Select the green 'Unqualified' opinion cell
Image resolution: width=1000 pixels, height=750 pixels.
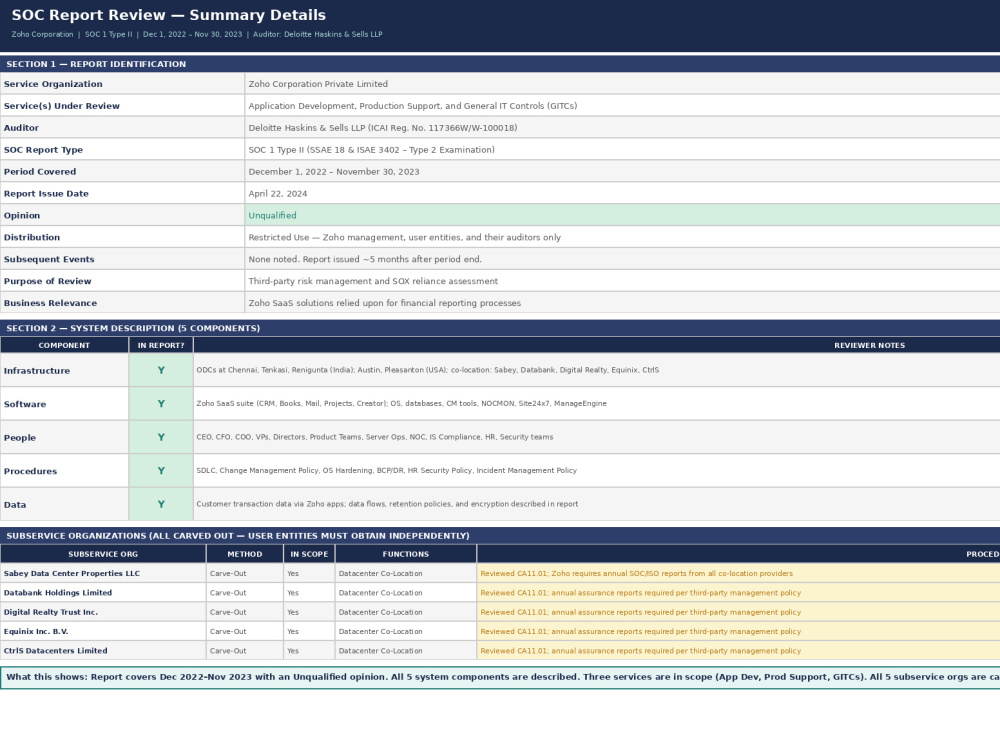622,216
